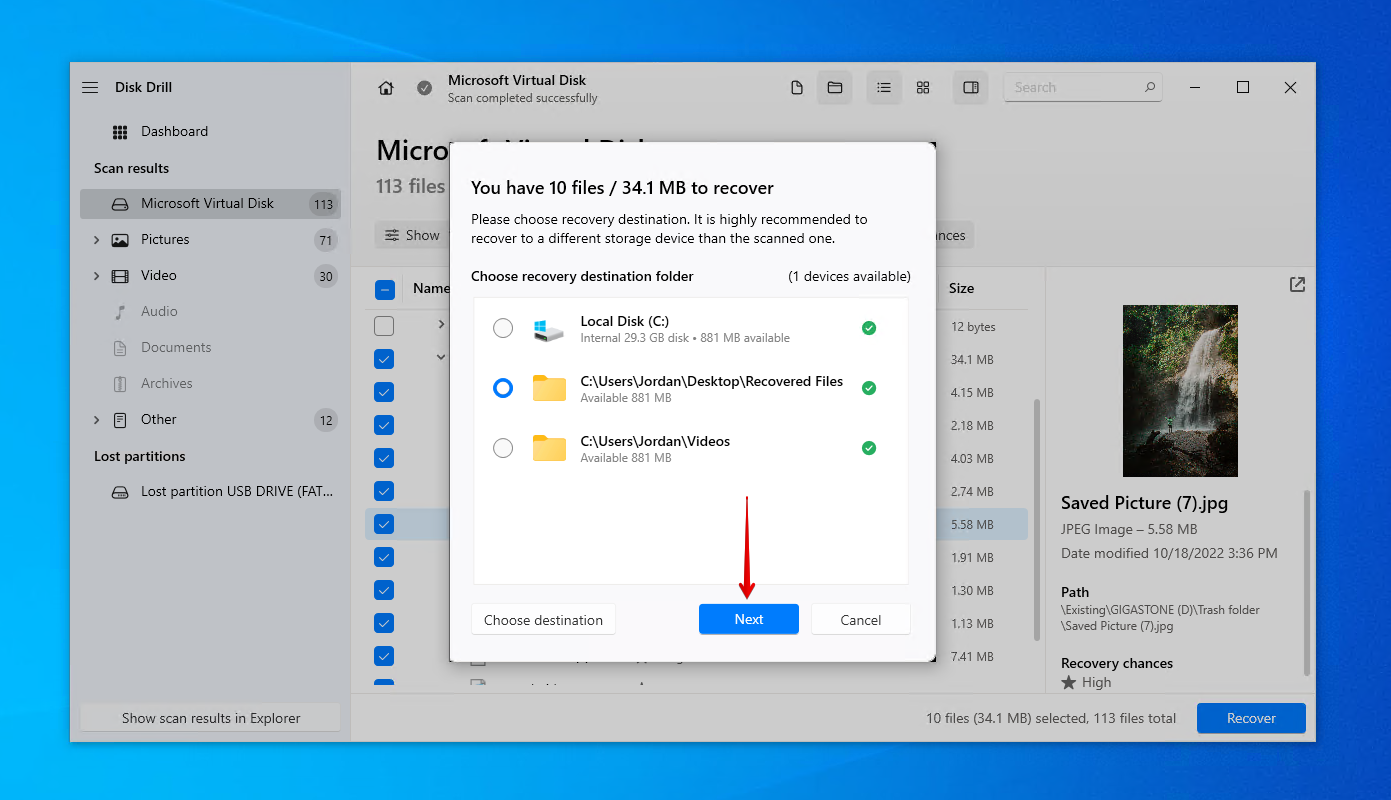
Task: Open Documents category in sidebar
Action: pos(210,348)
